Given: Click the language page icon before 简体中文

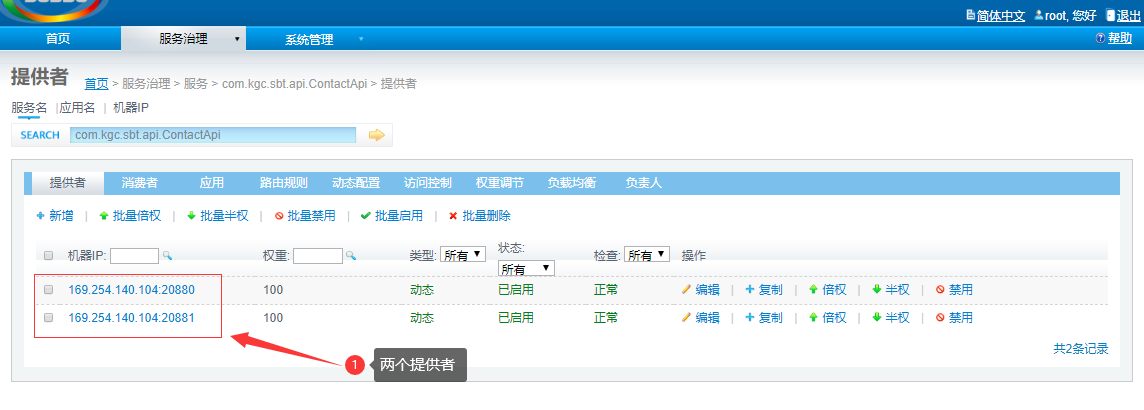Looking at the screenshot, I should (970, 15).
